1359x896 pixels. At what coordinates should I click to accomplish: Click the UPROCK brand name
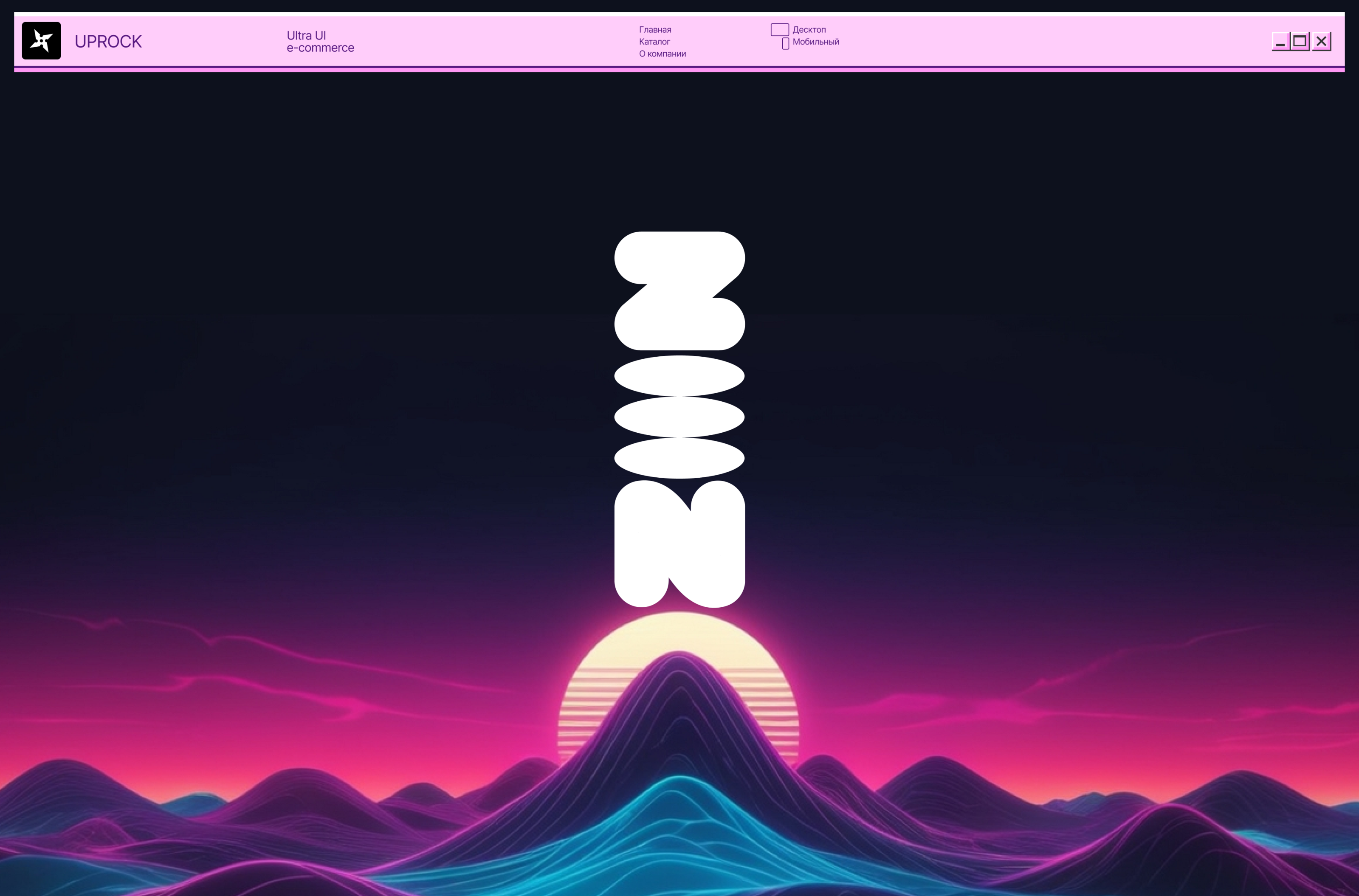[108, 42]
